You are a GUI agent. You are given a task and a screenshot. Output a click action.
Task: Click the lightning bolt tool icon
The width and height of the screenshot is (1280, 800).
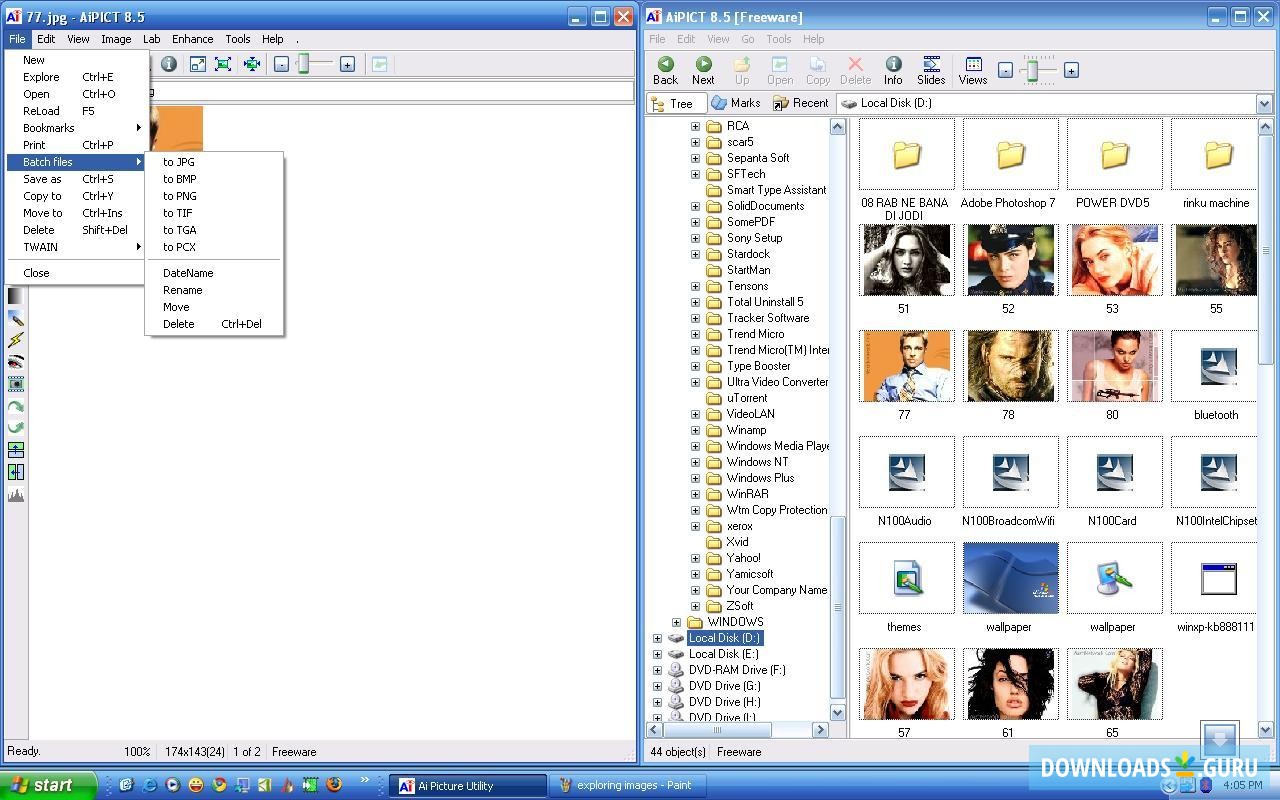[x=16, y=340]
